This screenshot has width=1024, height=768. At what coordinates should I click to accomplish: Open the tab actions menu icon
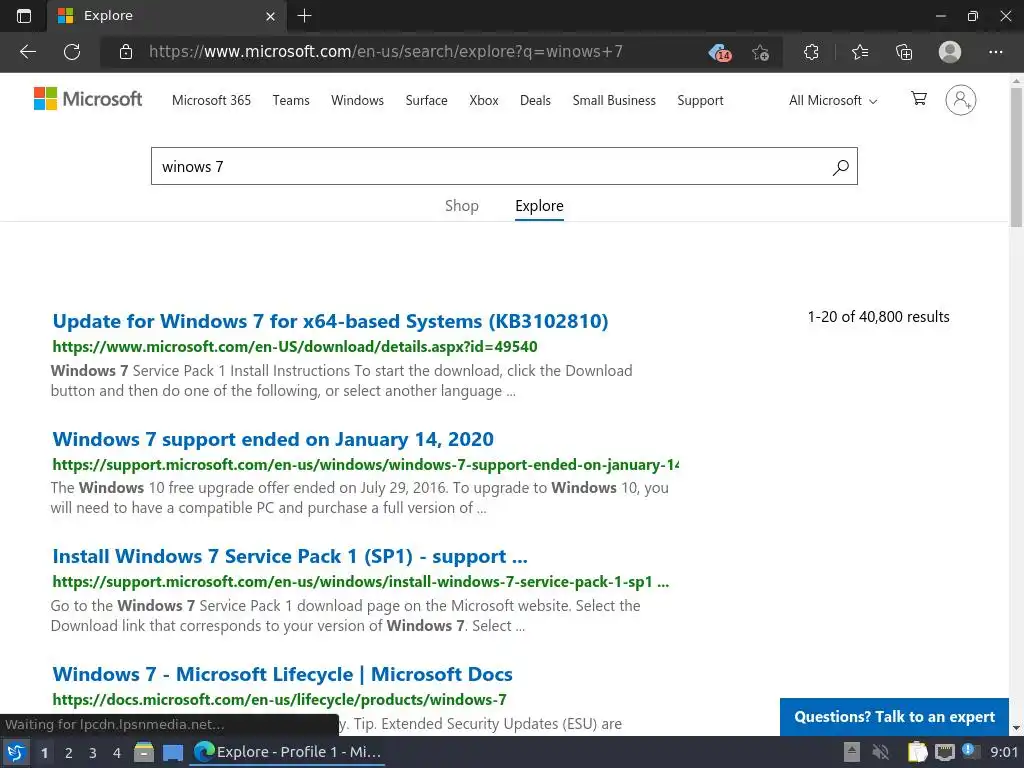pyautogui.click(x=24, y=16)
